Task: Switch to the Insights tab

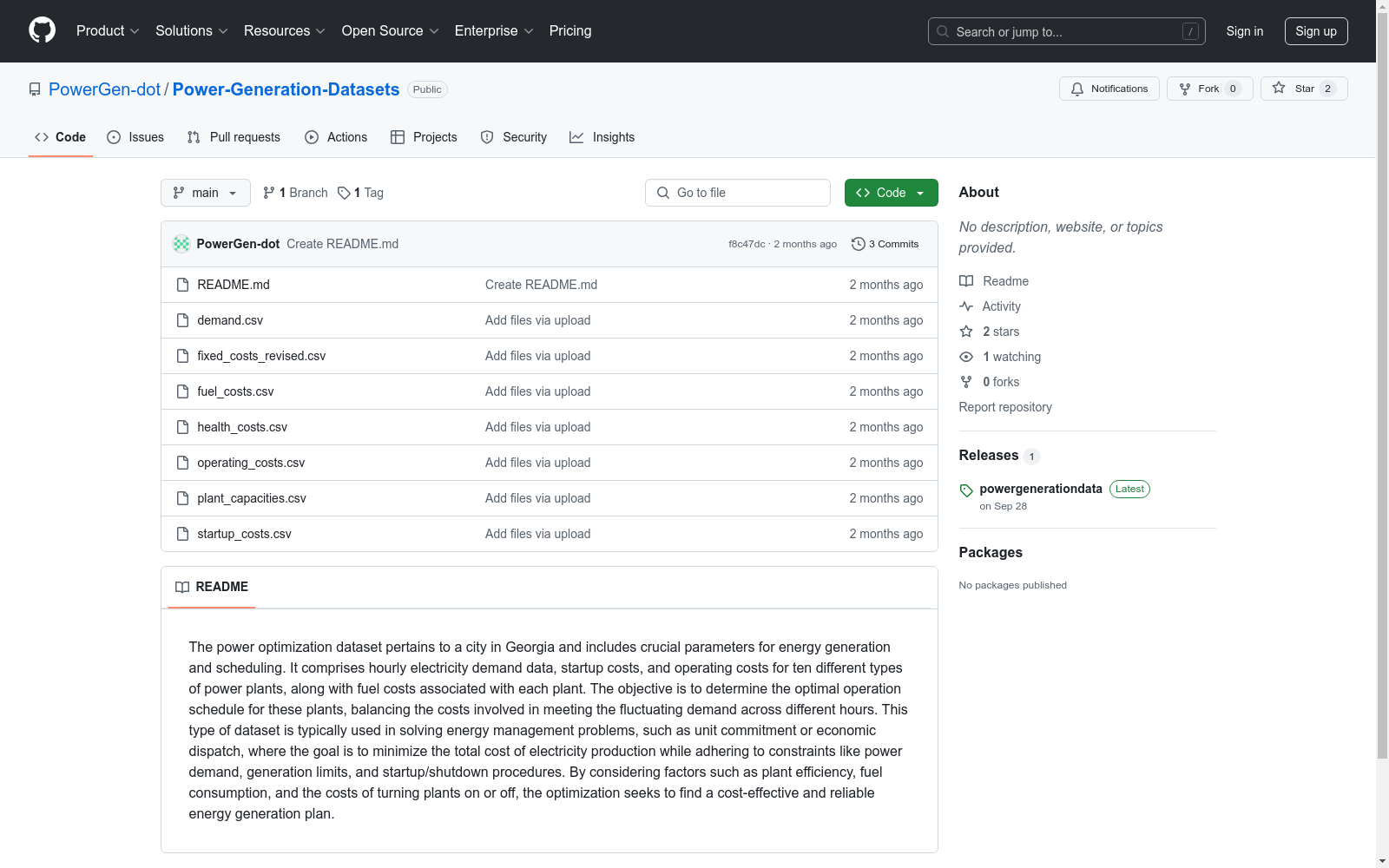Action: 602,137
